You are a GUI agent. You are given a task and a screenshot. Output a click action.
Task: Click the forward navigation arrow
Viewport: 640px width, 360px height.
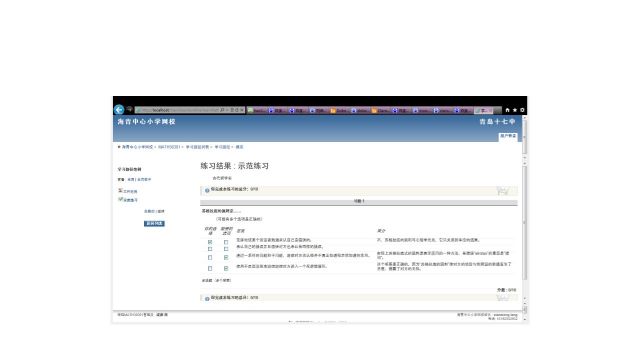pyautogui.click(x=129, y=109)
